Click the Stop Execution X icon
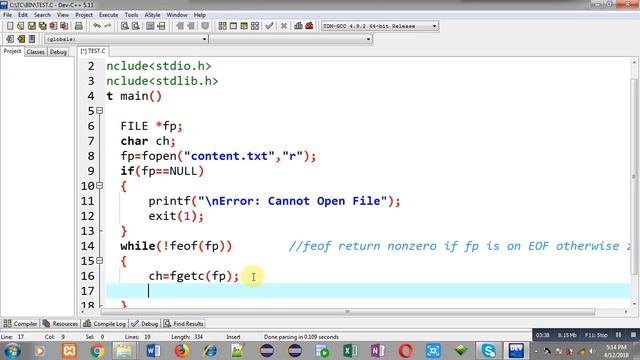The image size is (640, 360). 284,26
